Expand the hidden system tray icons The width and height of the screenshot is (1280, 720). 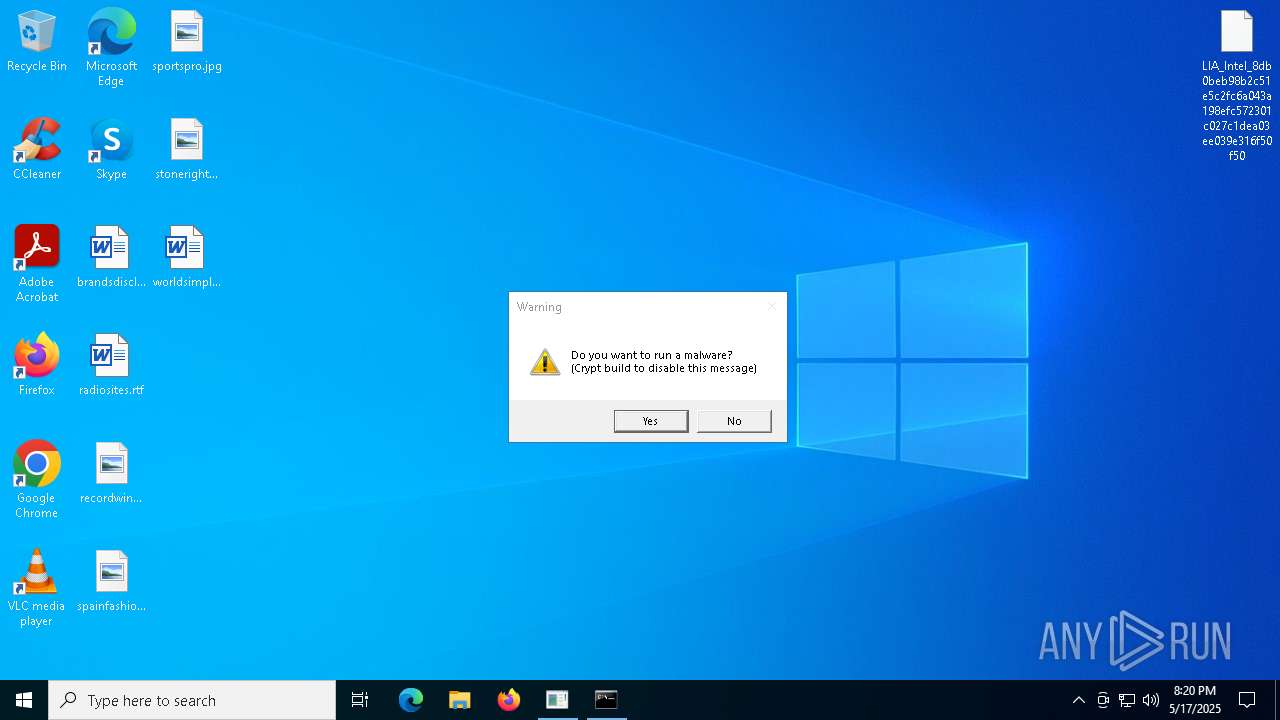[1079, 700]
